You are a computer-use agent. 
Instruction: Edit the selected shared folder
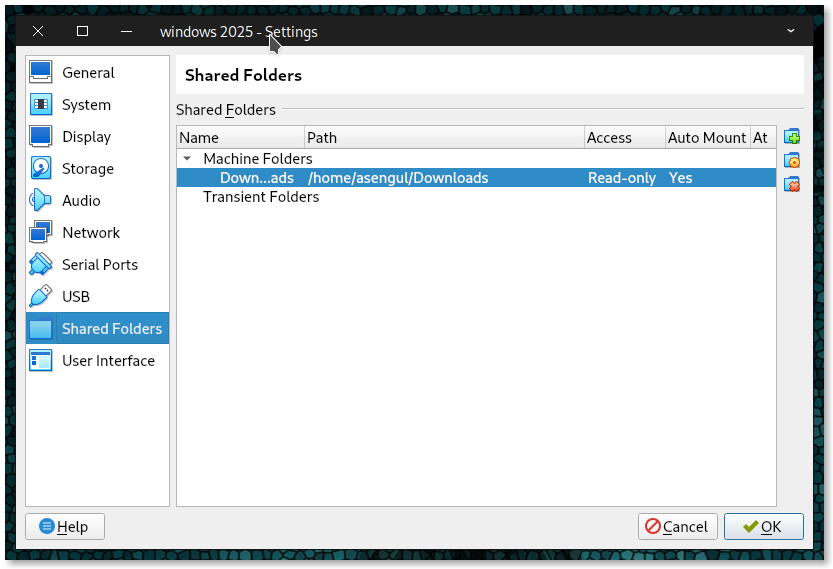[x=792, y=160]
